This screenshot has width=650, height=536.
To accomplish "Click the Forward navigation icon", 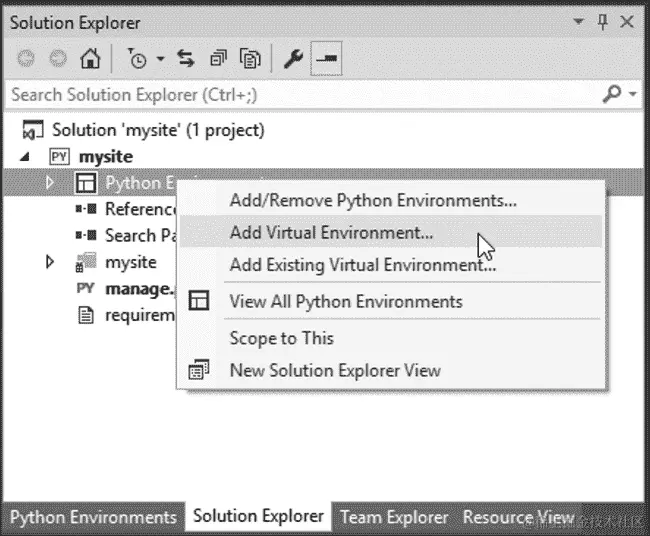I will 58,58.
